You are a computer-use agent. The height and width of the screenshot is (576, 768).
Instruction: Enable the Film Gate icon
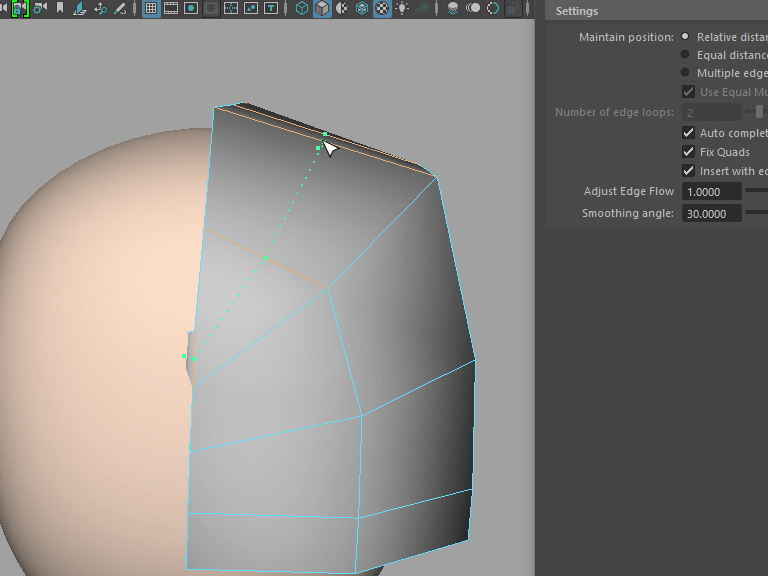(171, 8)
